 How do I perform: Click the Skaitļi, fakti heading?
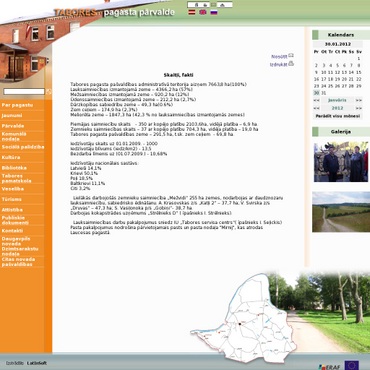(178, 75)
